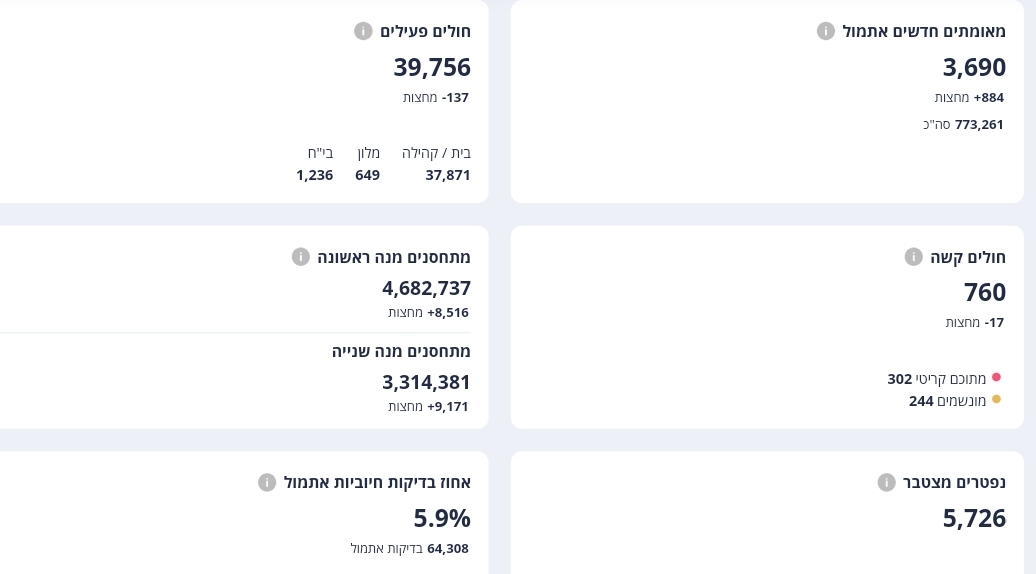
Task: Select the 5.9% positive tests value
Action: 442,518
